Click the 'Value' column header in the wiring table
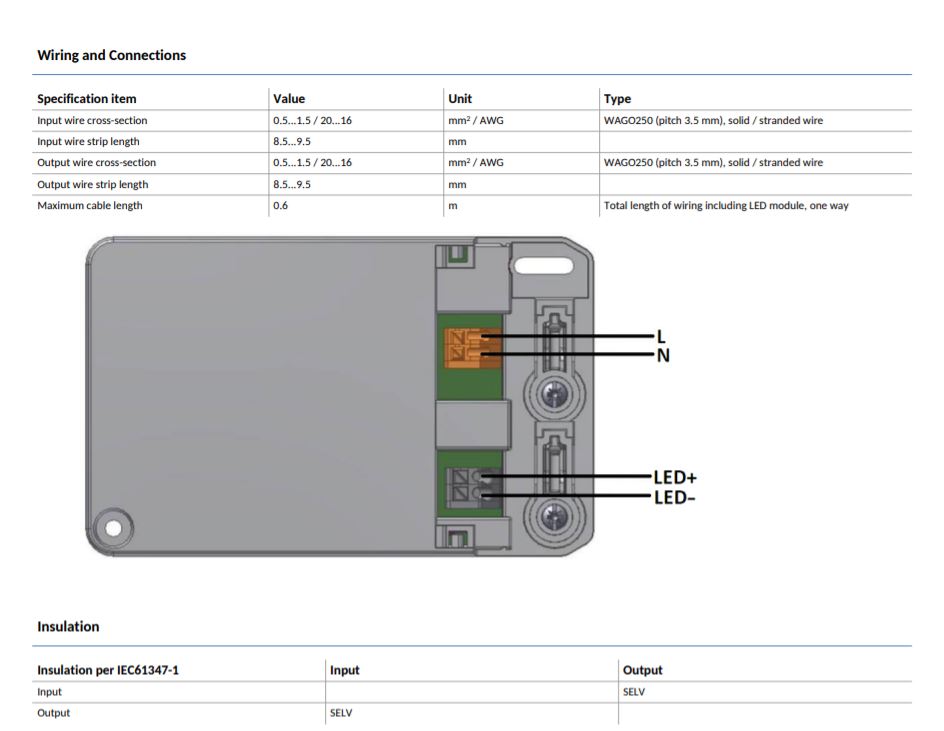Screen dimensions: 944x731 coord(289,99)
